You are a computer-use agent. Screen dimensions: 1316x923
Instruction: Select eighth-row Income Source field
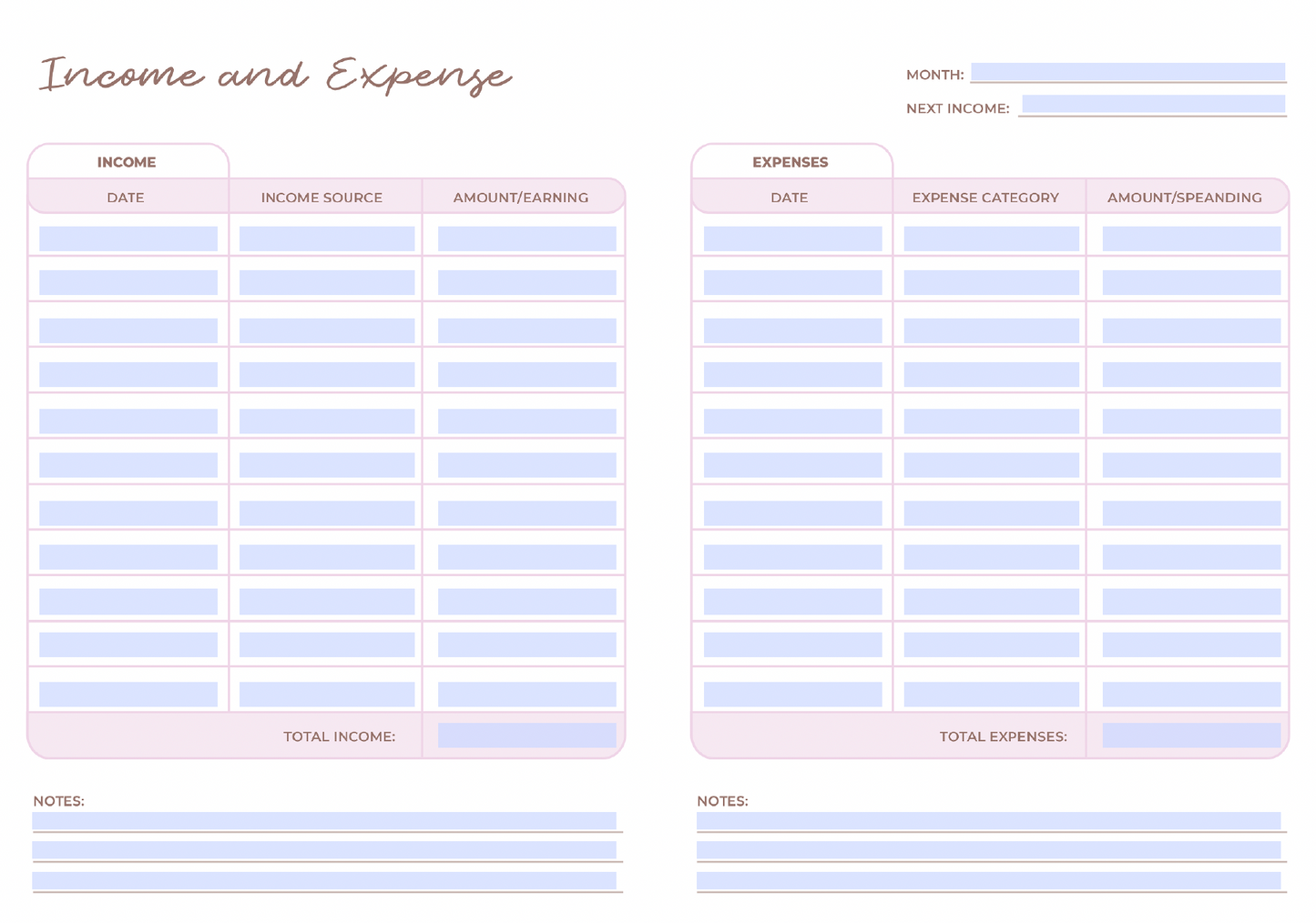pyautogui.click(x=327, y=557)
